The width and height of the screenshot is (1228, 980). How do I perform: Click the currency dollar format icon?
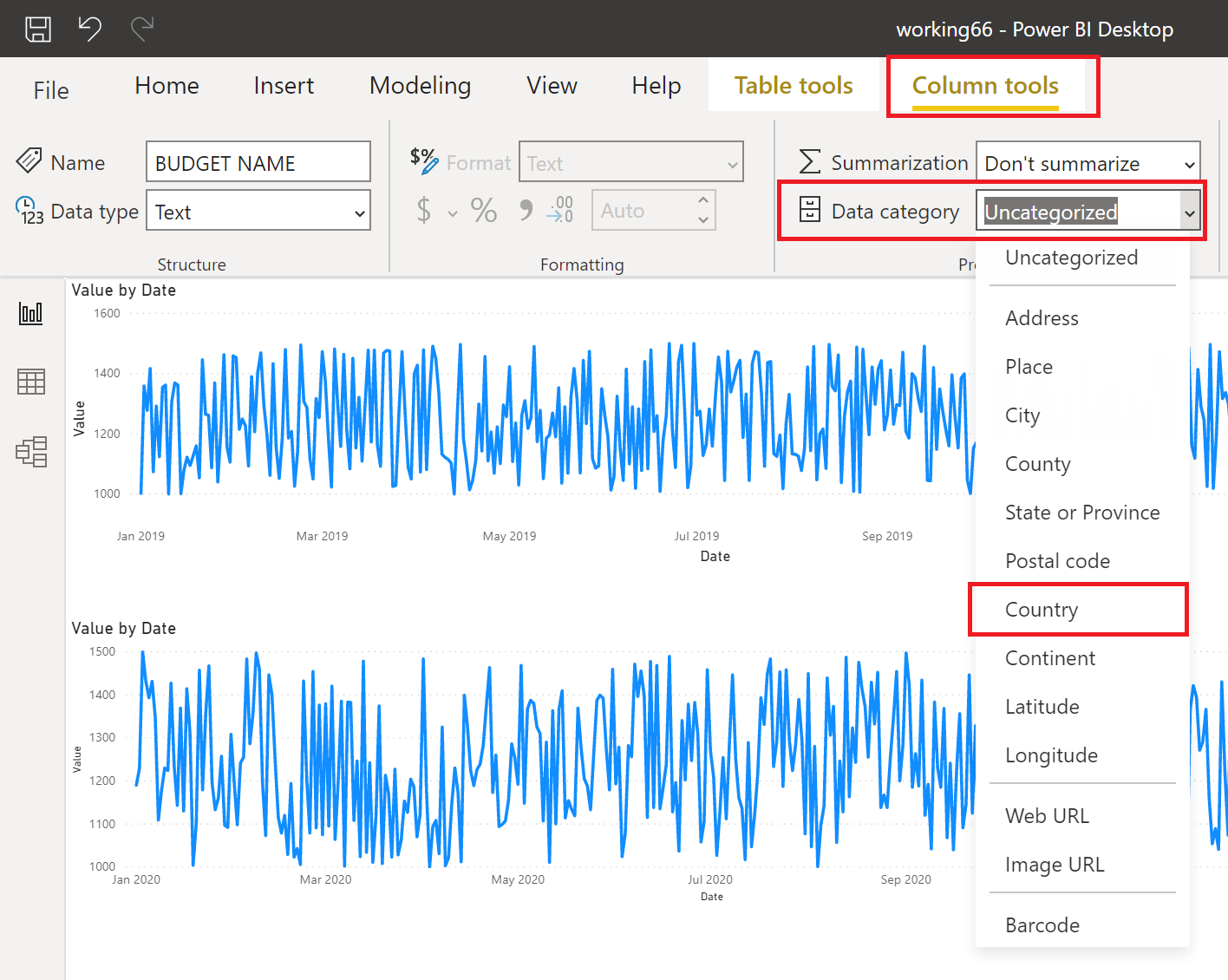point(424,211)
